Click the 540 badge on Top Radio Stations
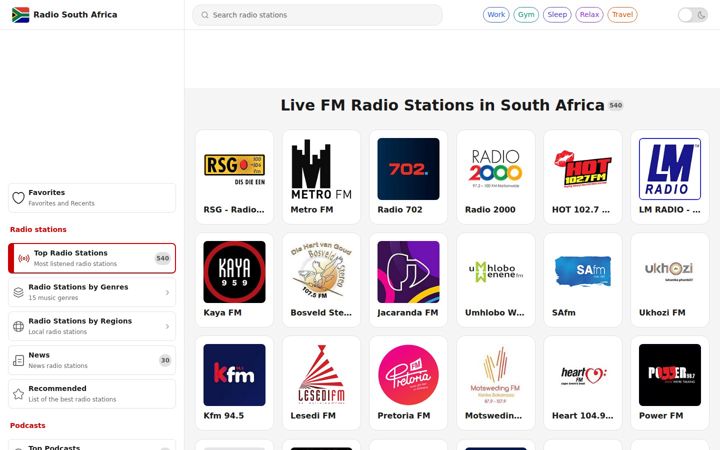Viewport: 720px width, 450px height. point(163,258)
